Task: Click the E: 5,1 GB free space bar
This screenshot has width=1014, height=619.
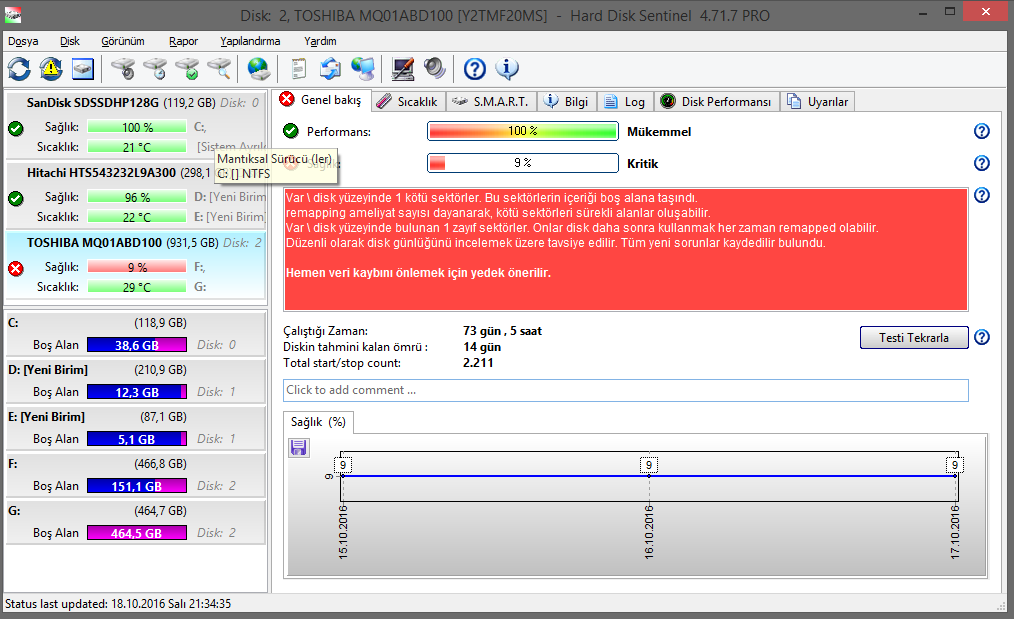Action: click(x=136, y=439)
